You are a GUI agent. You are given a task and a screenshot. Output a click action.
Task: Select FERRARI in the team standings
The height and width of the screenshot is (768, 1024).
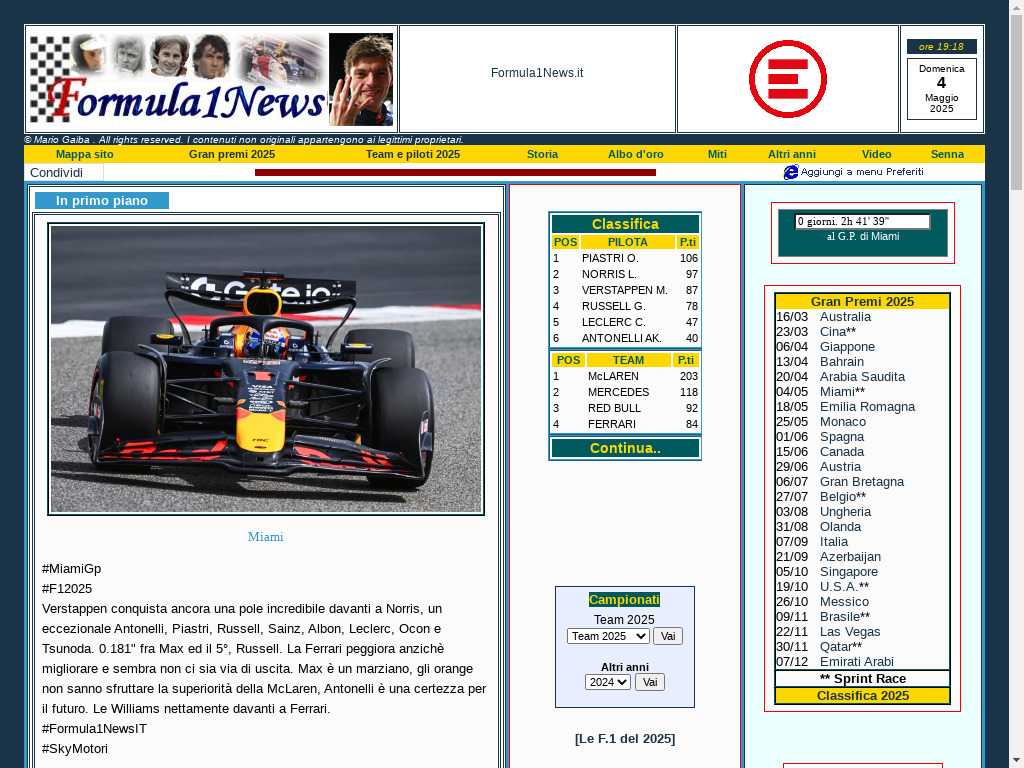click(611, 424)
